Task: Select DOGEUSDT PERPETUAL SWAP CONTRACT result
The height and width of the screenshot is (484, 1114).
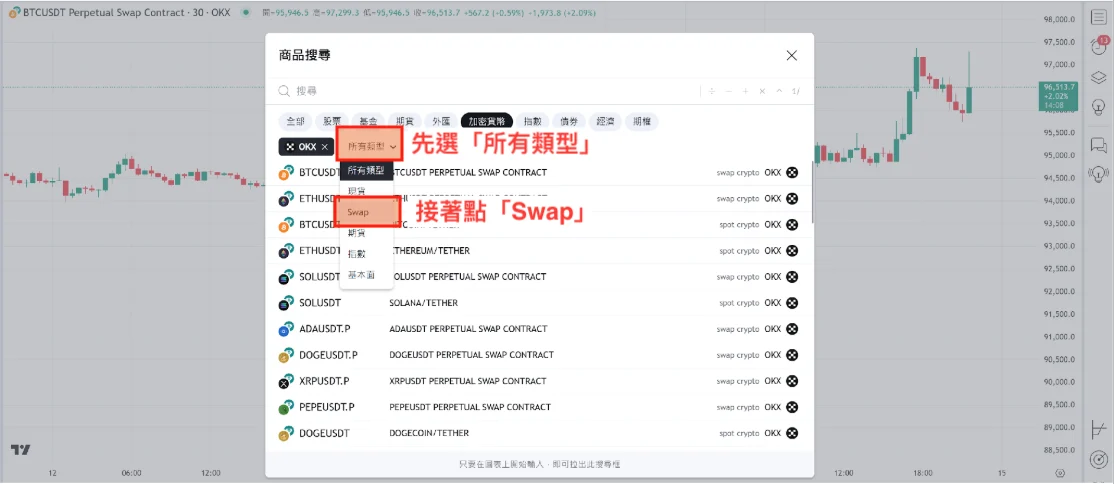Action: (x=540, y=355)
